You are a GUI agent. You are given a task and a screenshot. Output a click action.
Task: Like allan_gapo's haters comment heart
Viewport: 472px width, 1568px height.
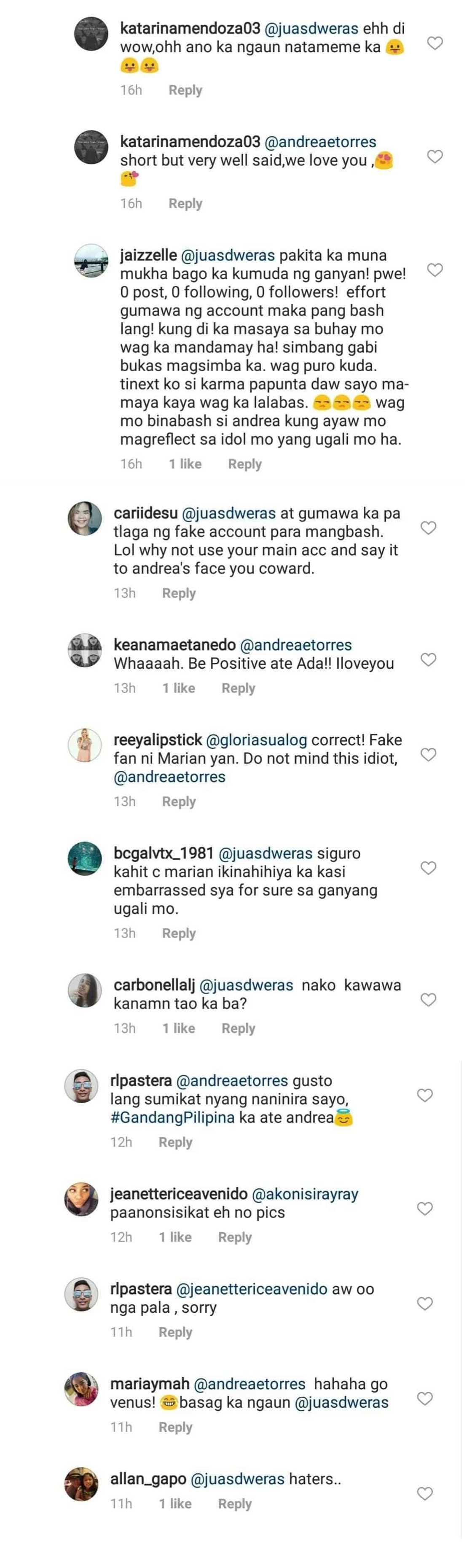424,1493
